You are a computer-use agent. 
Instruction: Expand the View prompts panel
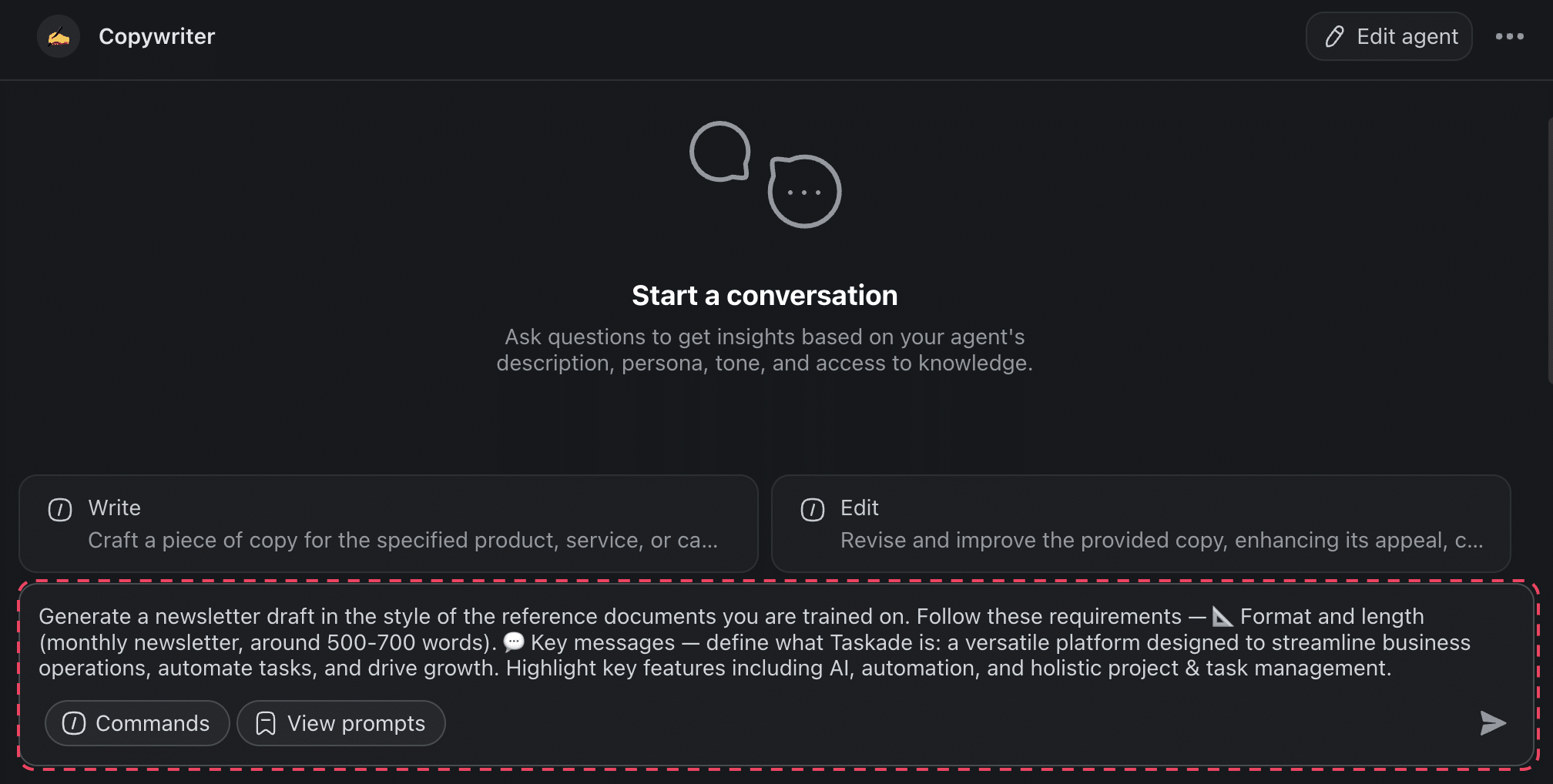(341, 723)
